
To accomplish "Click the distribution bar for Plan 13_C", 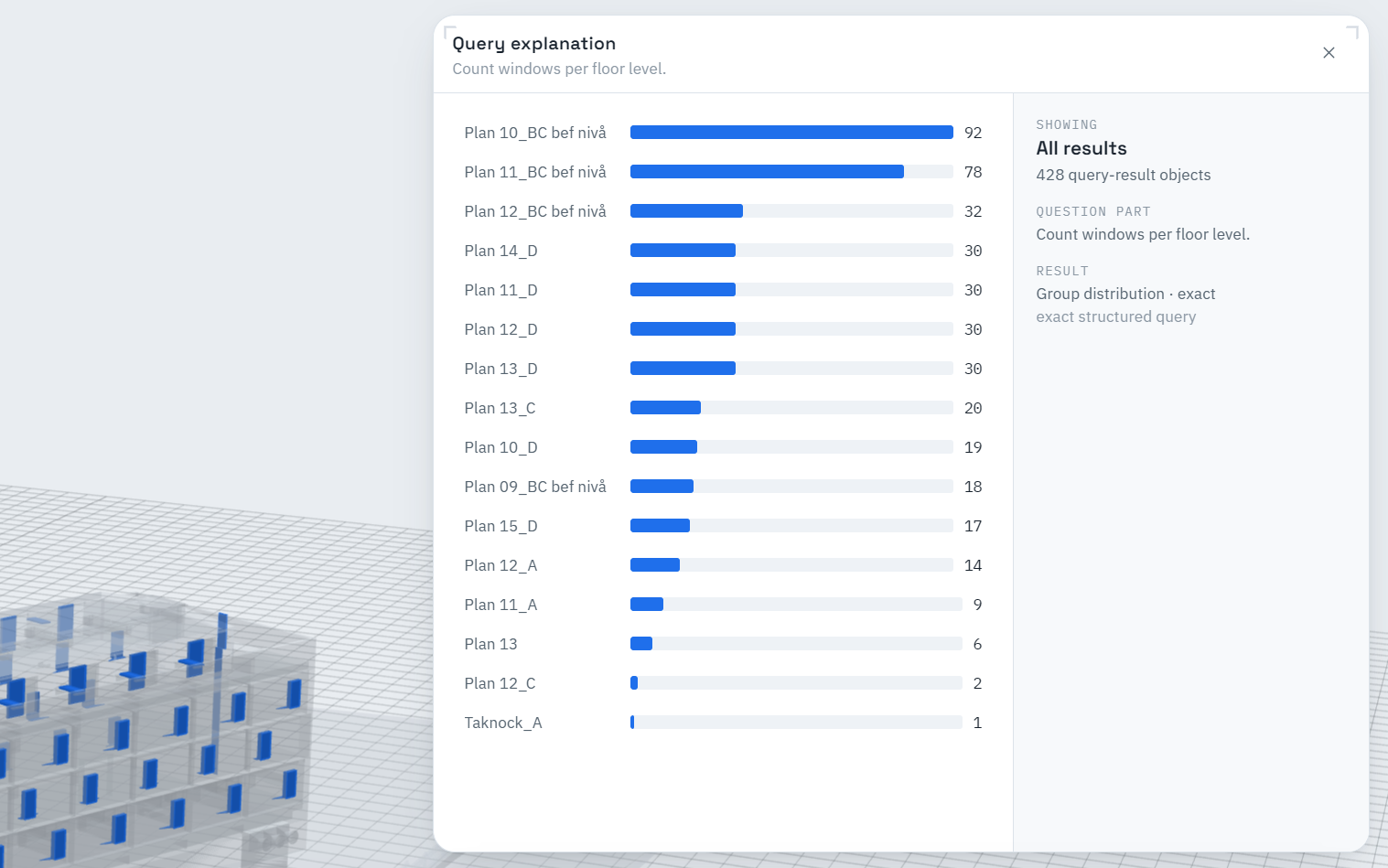I will (791, 408).
